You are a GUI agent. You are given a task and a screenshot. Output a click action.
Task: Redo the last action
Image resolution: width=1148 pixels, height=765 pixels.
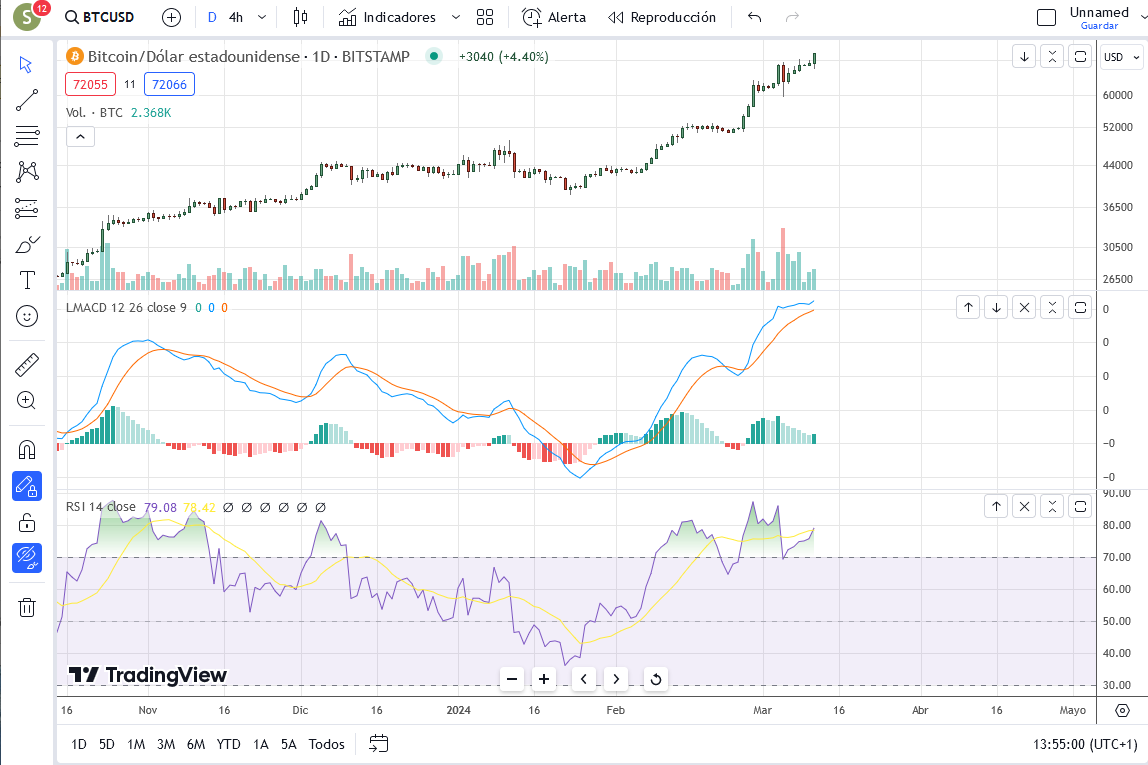pyautogui.click(x=792, y=18)
